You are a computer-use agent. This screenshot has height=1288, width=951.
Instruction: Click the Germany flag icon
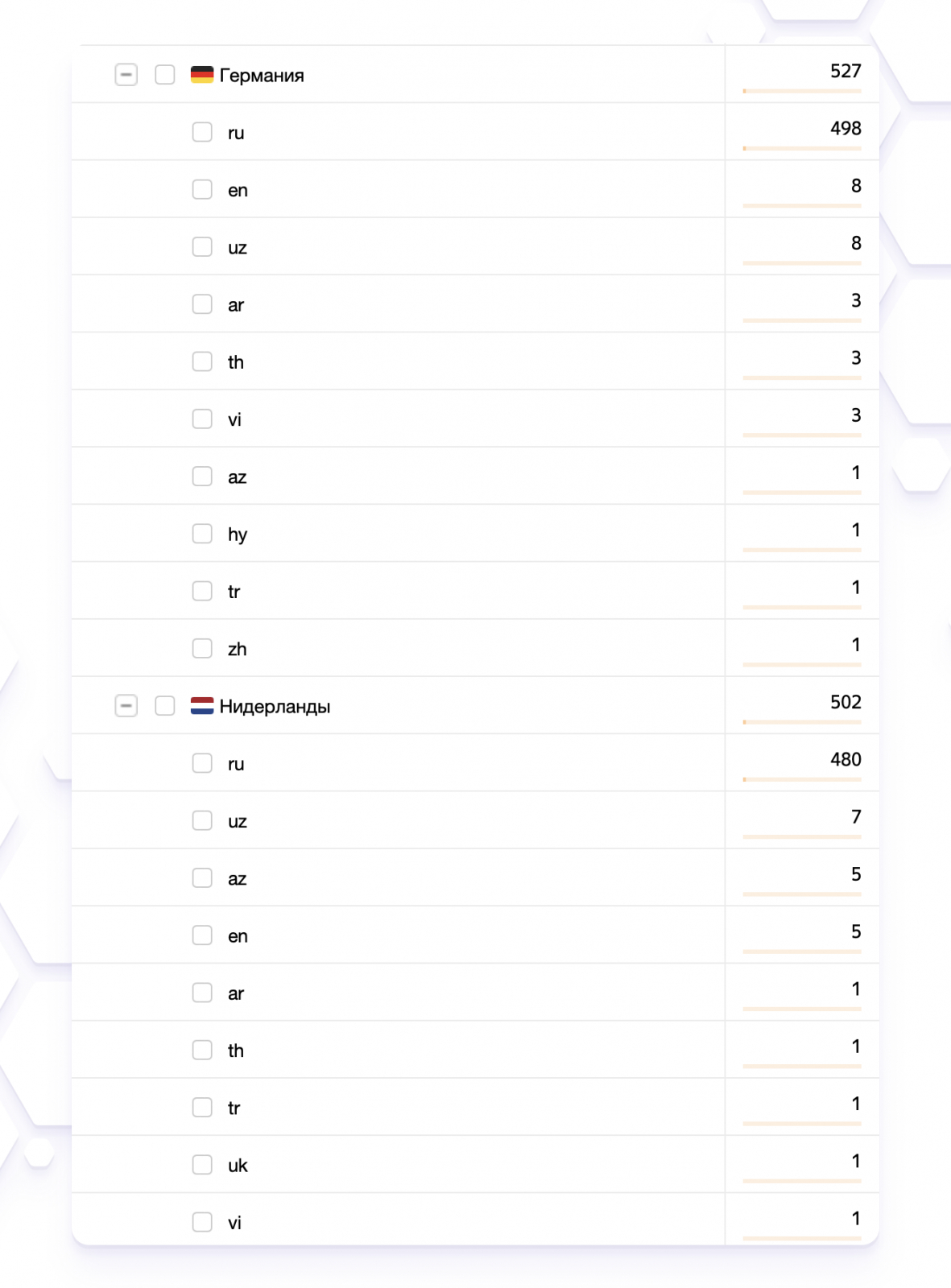[x=201, y=75]
